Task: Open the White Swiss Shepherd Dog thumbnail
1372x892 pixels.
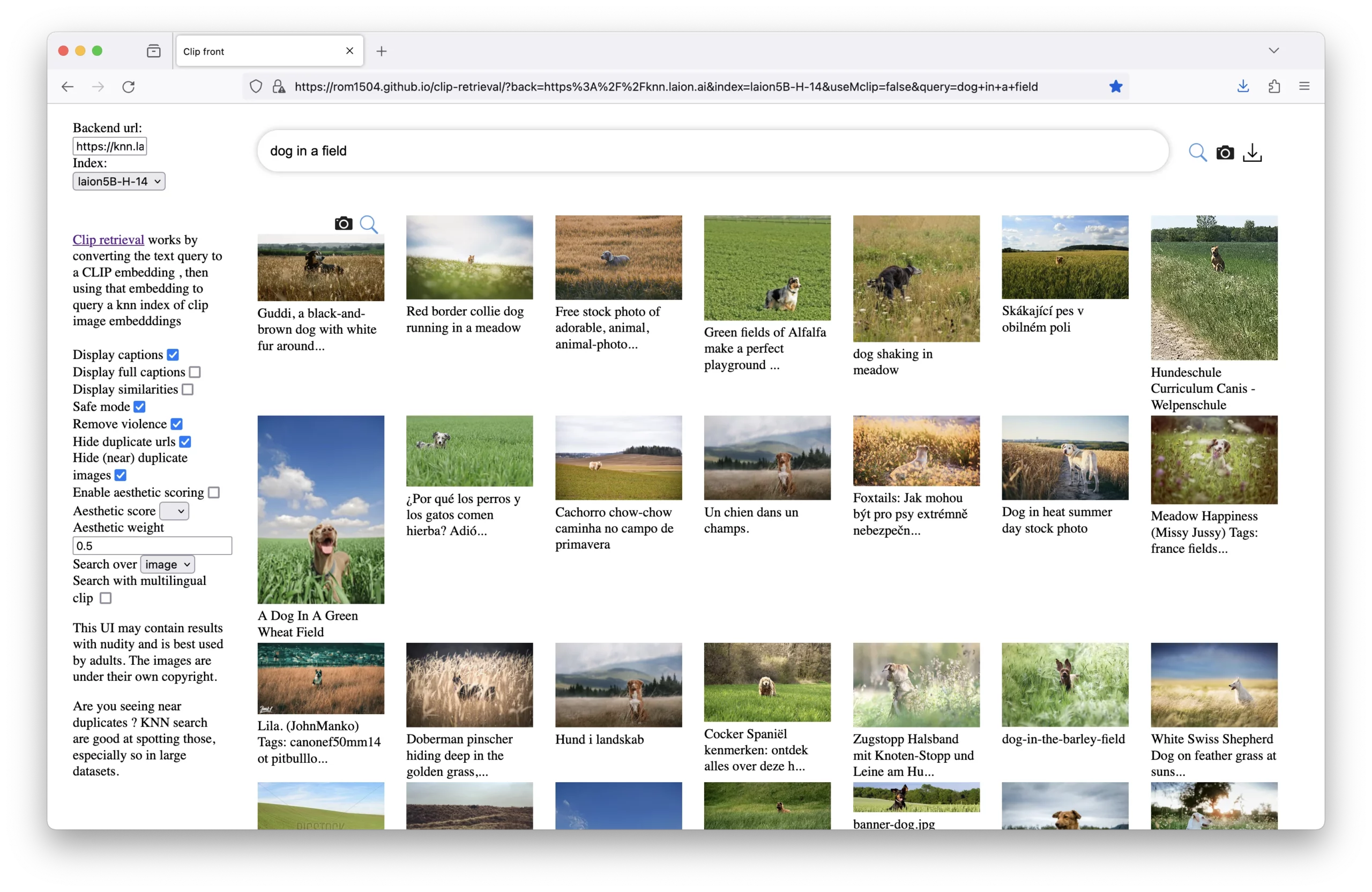Action: click(1213, 685)
